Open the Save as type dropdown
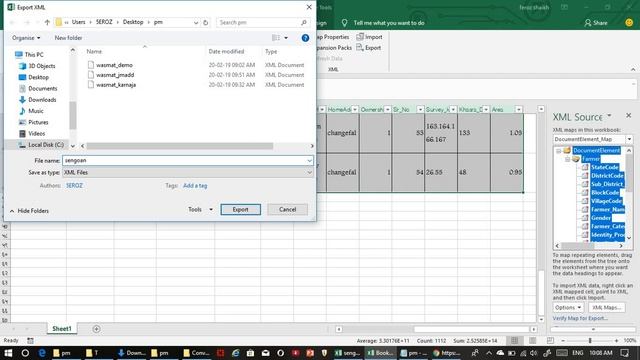The width and height of the screenshot is (640, 360). (x=188, y=172)
